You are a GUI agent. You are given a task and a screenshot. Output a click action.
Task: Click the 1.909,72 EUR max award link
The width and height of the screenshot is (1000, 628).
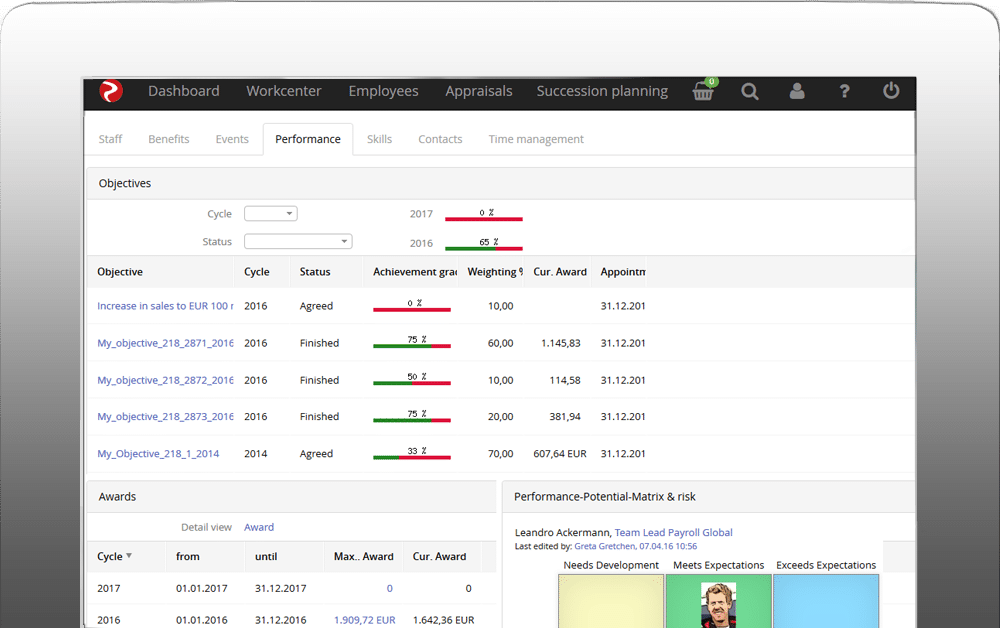point(365,620)
